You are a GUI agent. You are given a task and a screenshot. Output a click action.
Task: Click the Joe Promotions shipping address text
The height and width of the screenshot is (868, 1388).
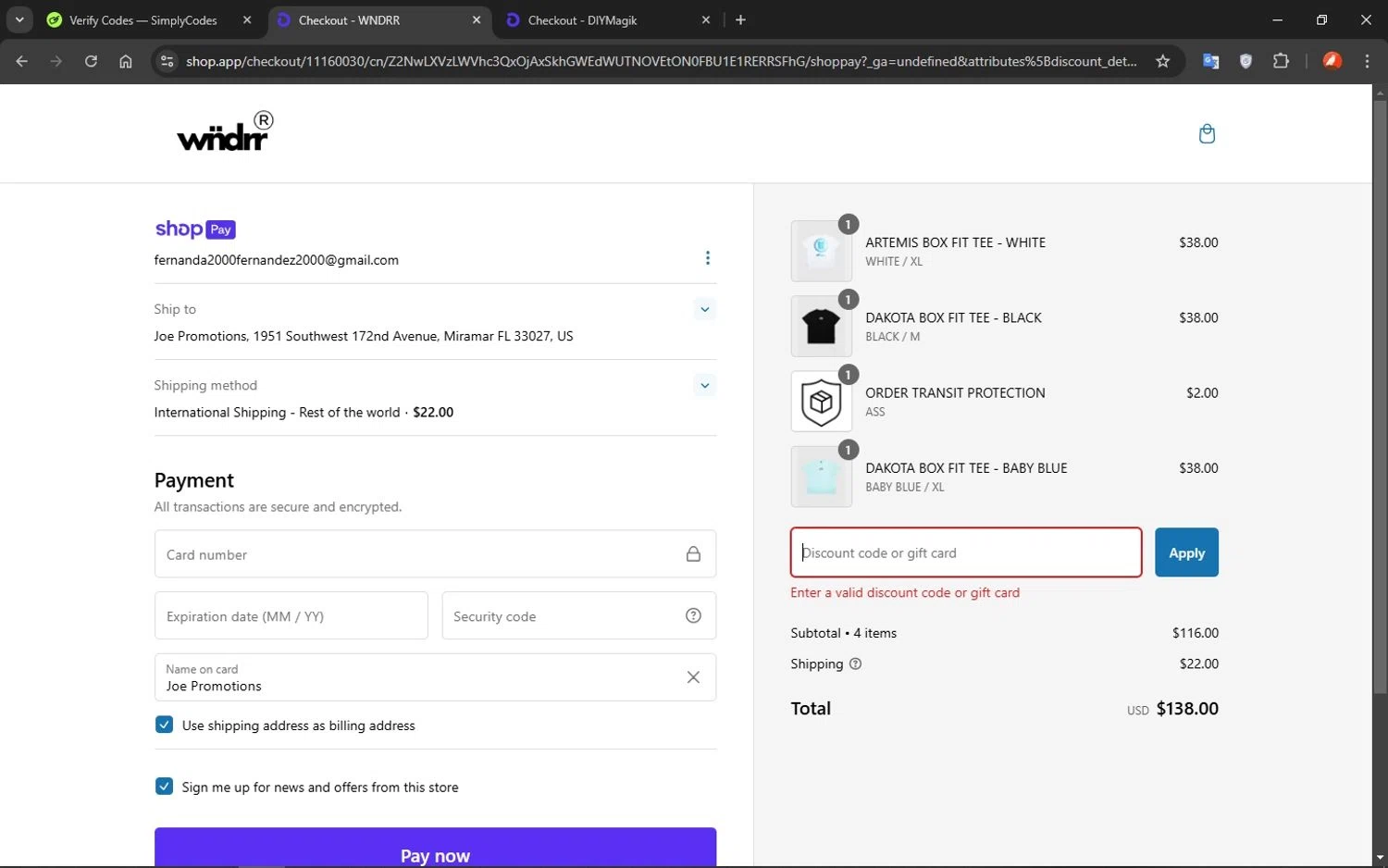click(364, 336)
